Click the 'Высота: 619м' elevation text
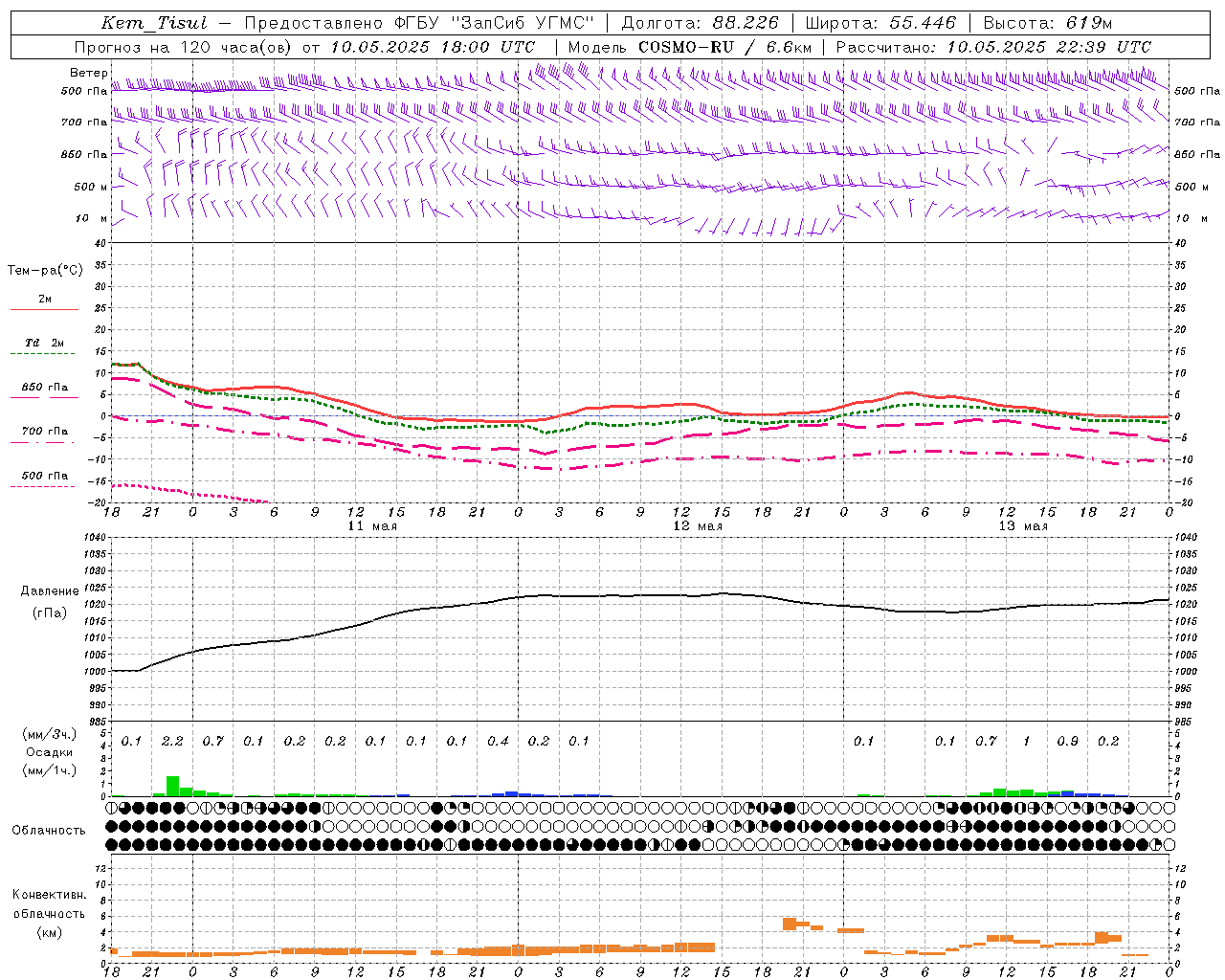 (1048, 23)
